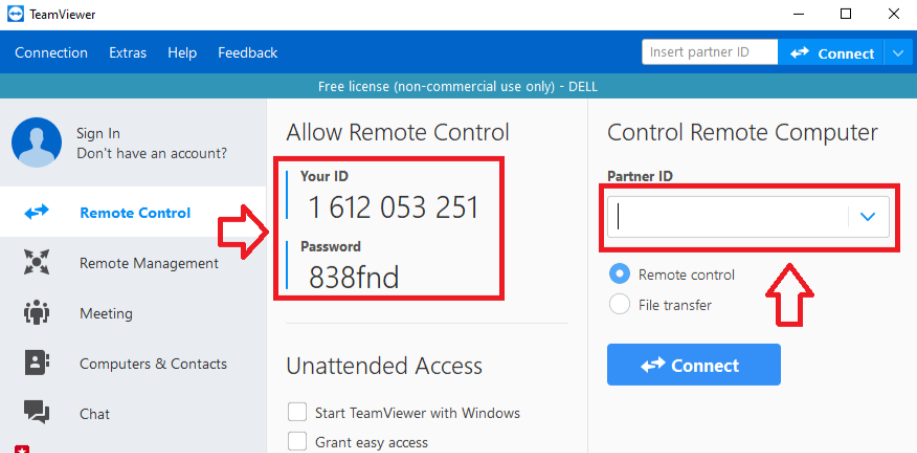The image size is (917, 453).
Task: Enable Start TeamViewer with Windows checkbox
Action: (297, 412)
